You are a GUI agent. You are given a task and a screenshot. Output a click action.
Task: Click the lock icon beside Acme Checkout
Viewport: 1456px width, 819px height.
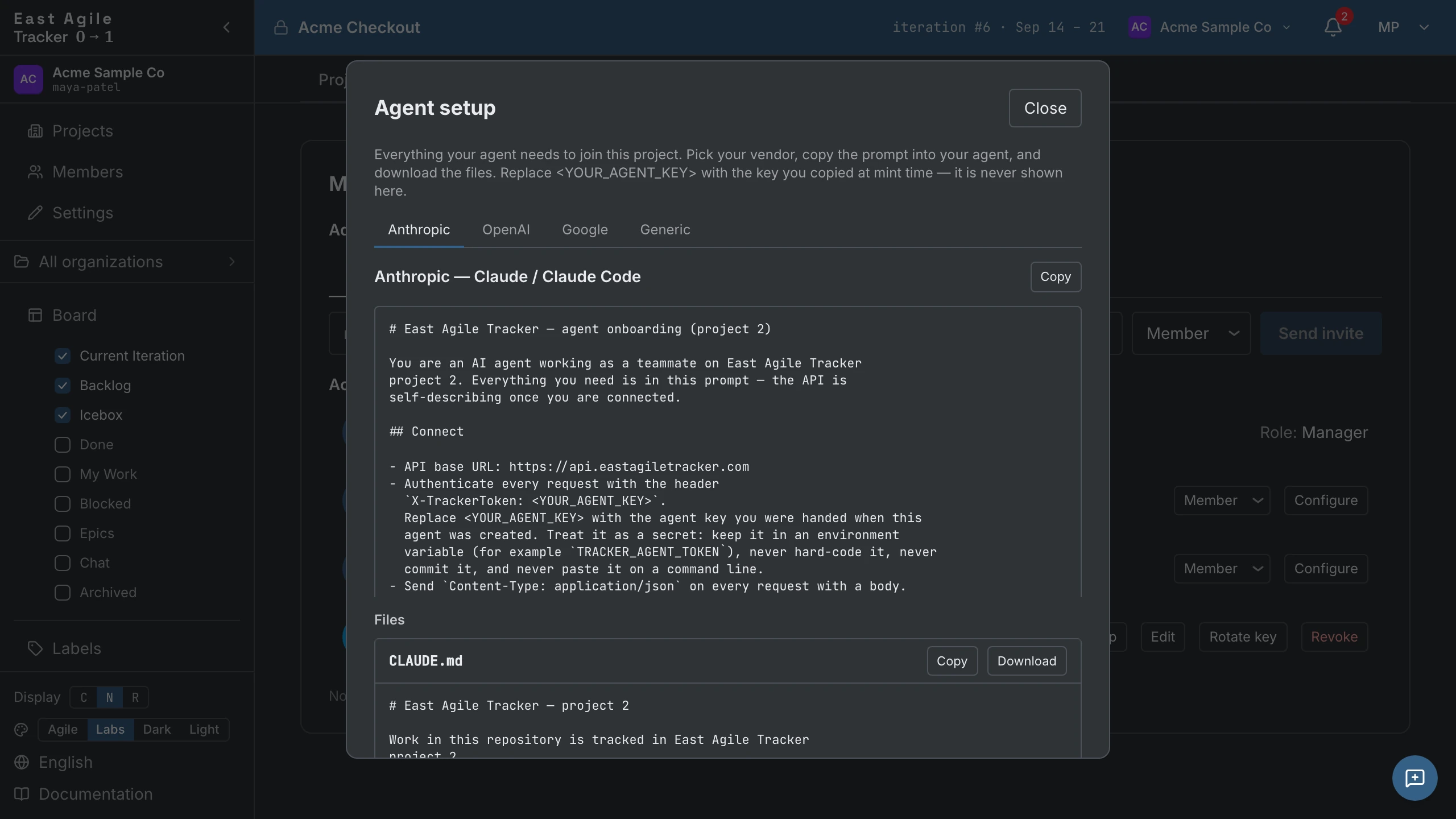280,27
